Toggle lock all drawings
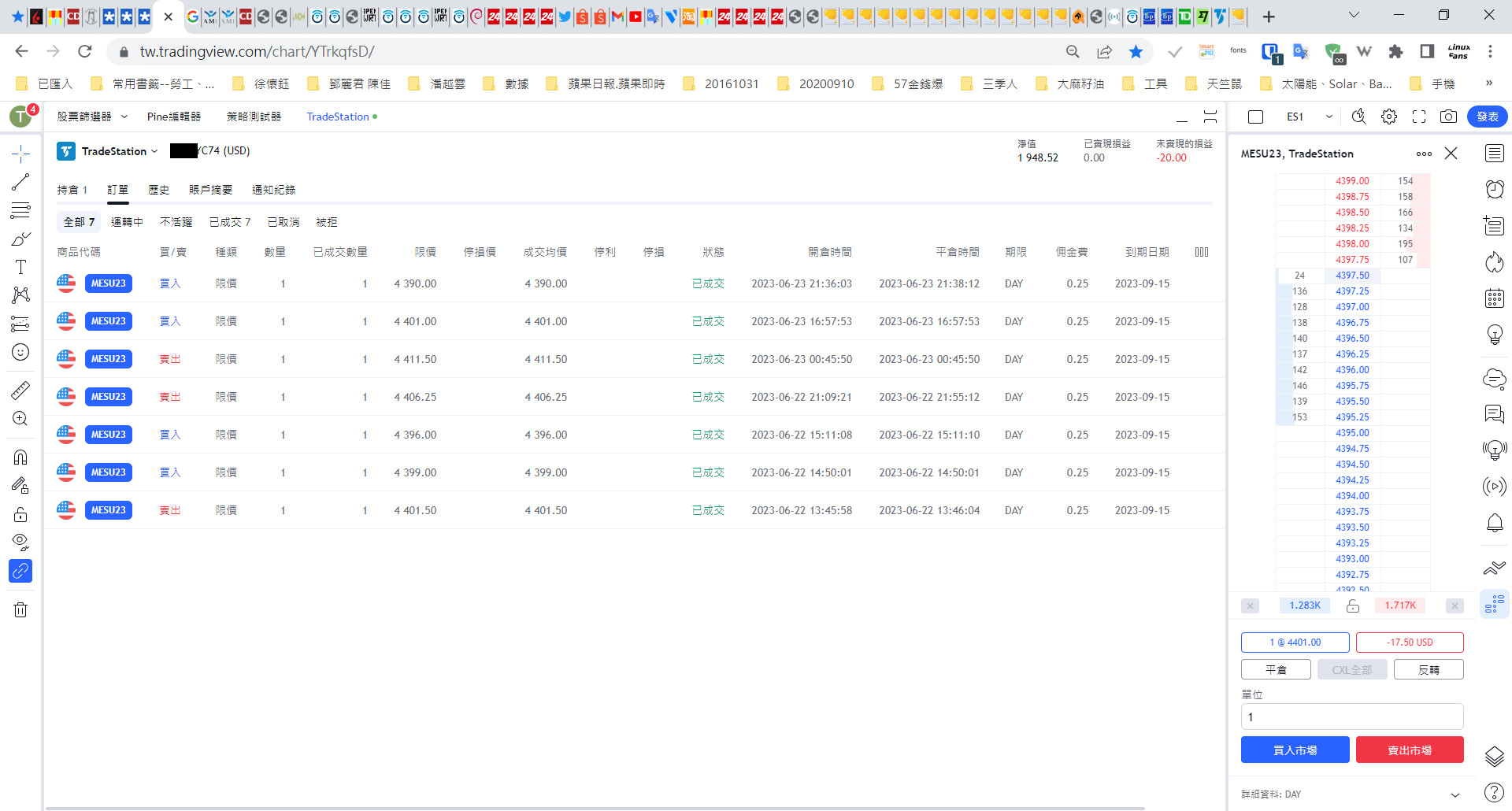The height and width of the screenshot is (811, 1512). pos(20,514)
